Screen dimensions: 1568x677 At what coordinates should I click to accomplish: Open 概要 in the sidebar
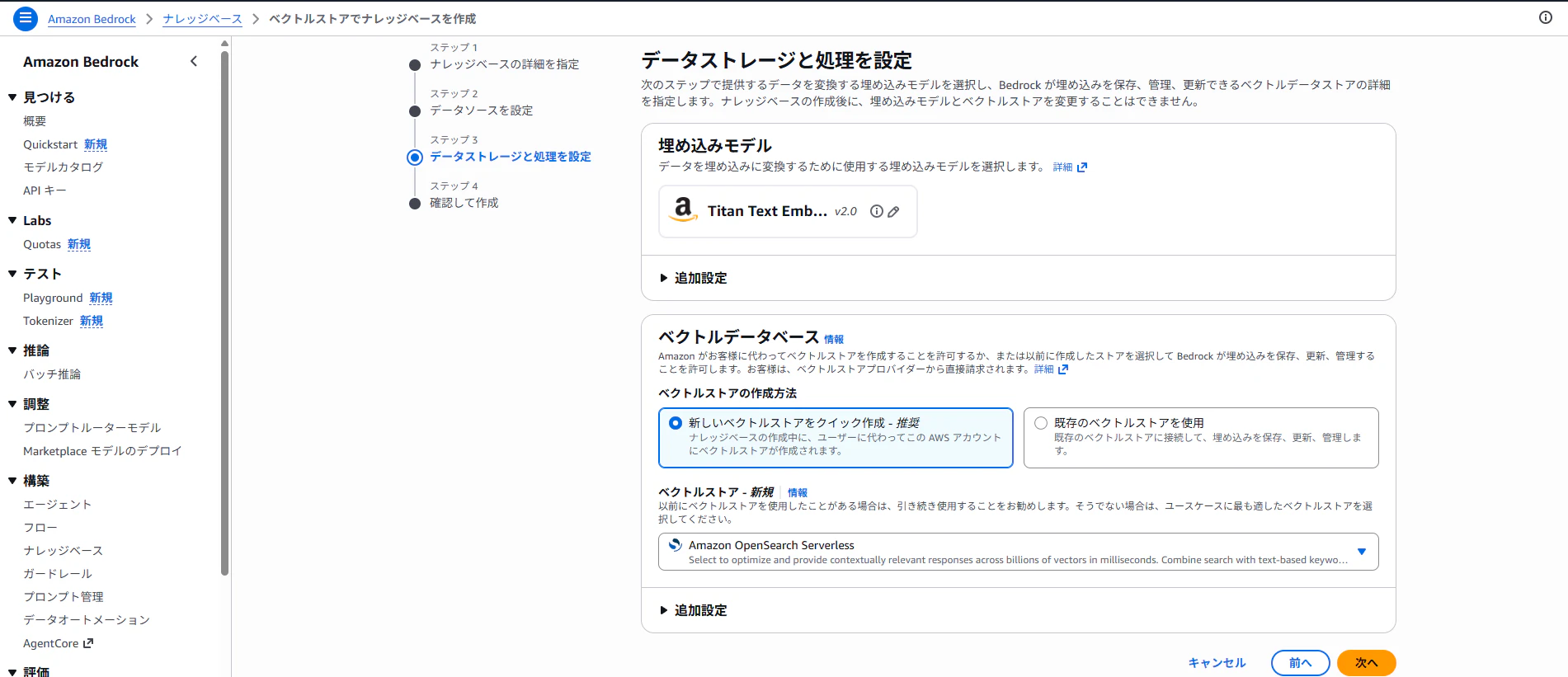tap(35, 121)
